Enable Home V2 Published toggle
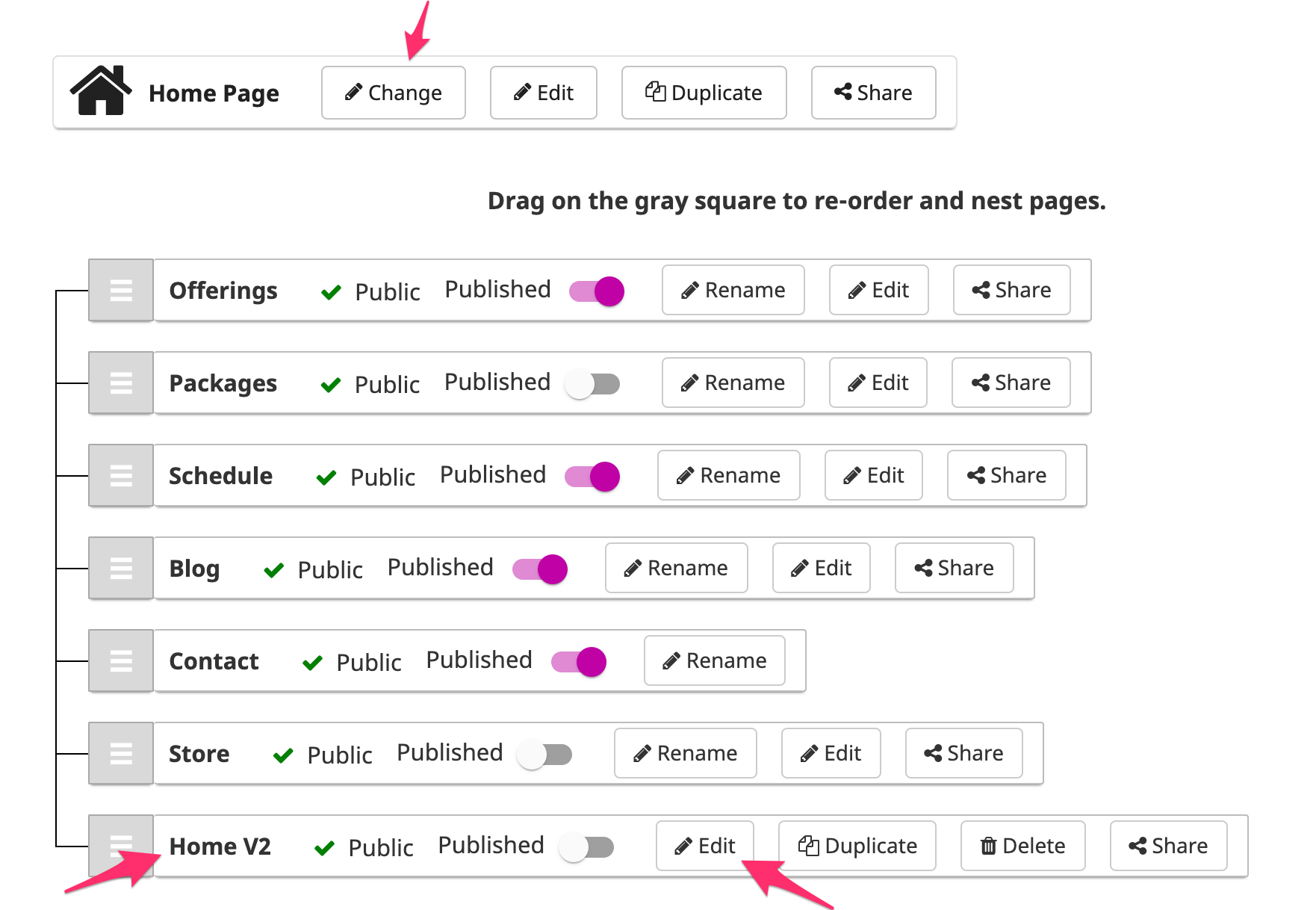Image resolution: width=1316 pixels, height=910 pixels. [x=586, y=847]
